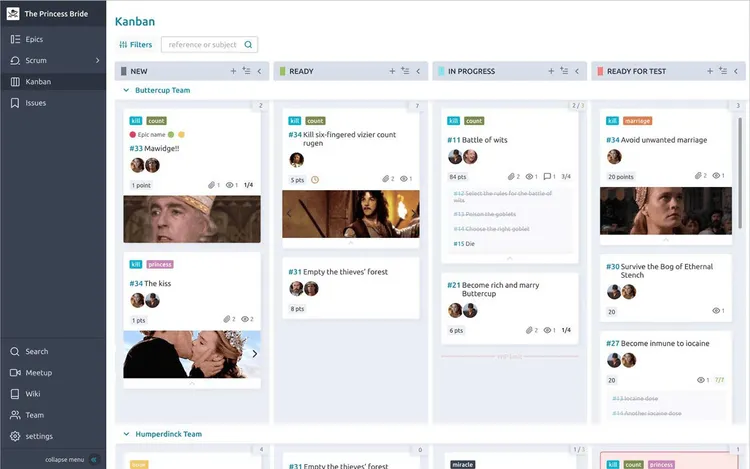Click assignee avatar on vizier count card
The image size is (750, 469).
297,160
